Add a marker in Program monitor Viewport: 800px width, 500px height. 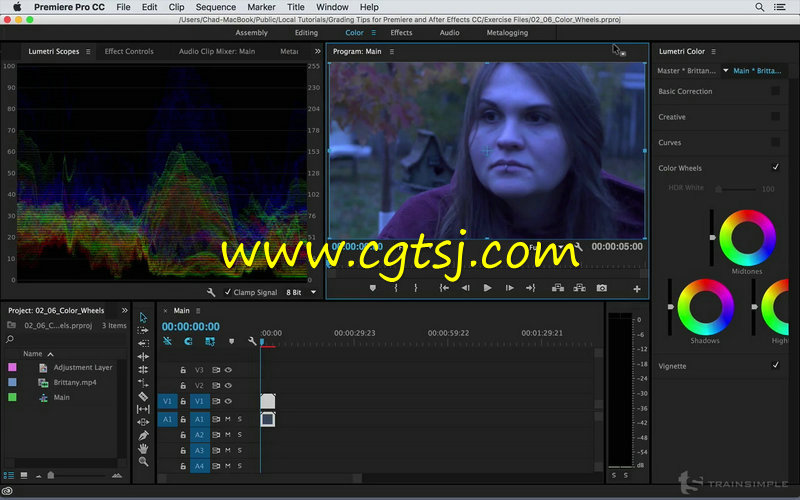tap(372, 288)
